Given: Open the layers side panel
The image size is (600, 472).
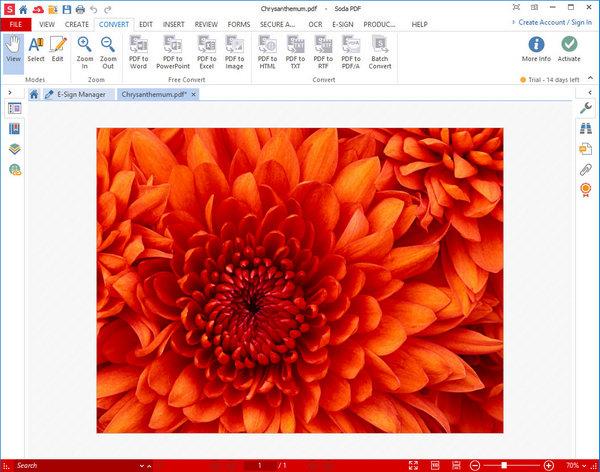Looking at the screenshot, I should (x=15, y=149).
